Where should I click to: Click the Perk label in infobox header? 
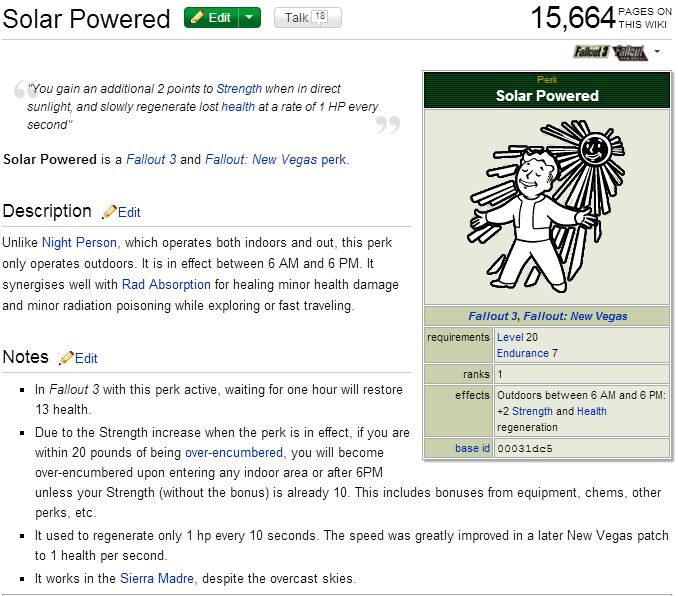tap(547, 80)
